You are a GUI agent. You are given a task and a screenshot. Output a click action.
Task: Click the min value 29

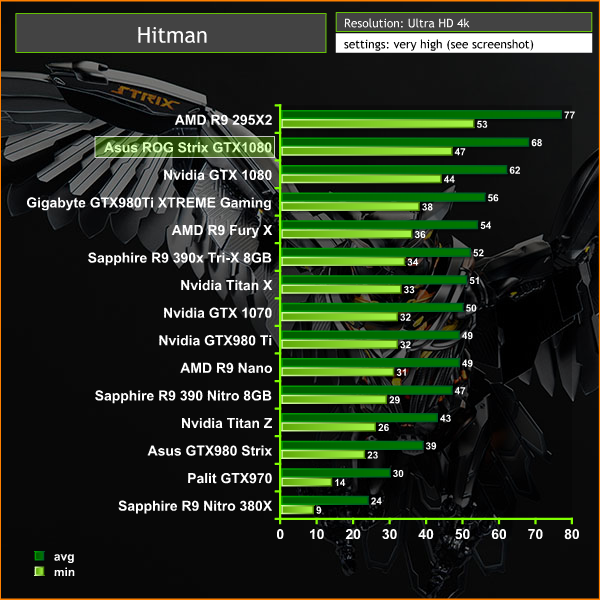[394, 400]
